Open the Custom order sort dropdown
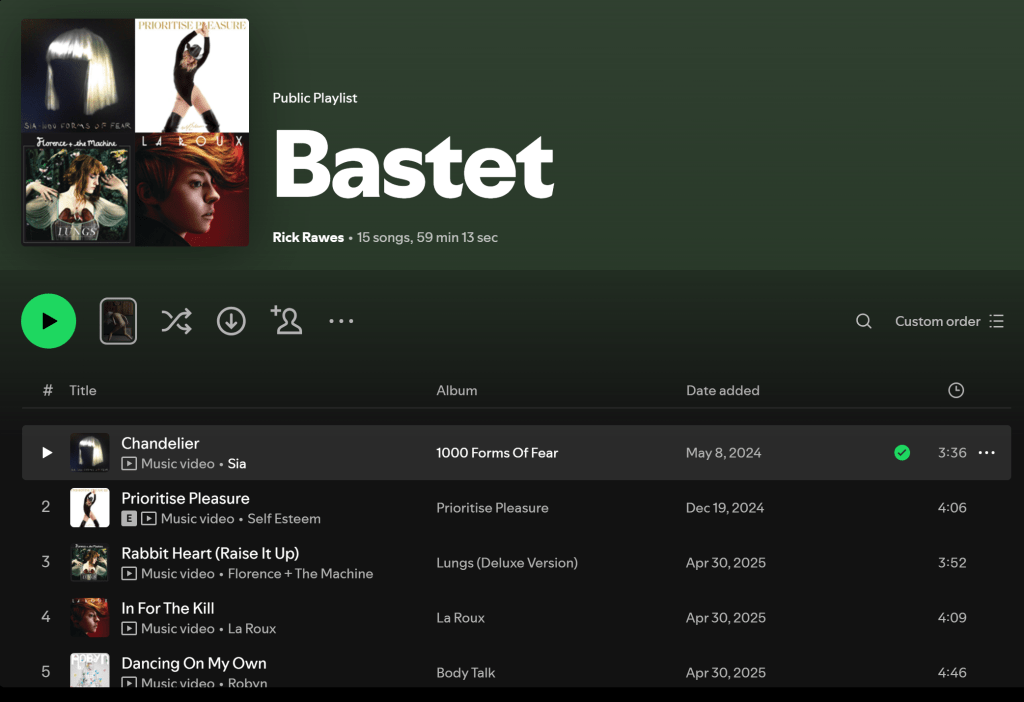Viewport: 1024px width, 702px height. [949, 321]
